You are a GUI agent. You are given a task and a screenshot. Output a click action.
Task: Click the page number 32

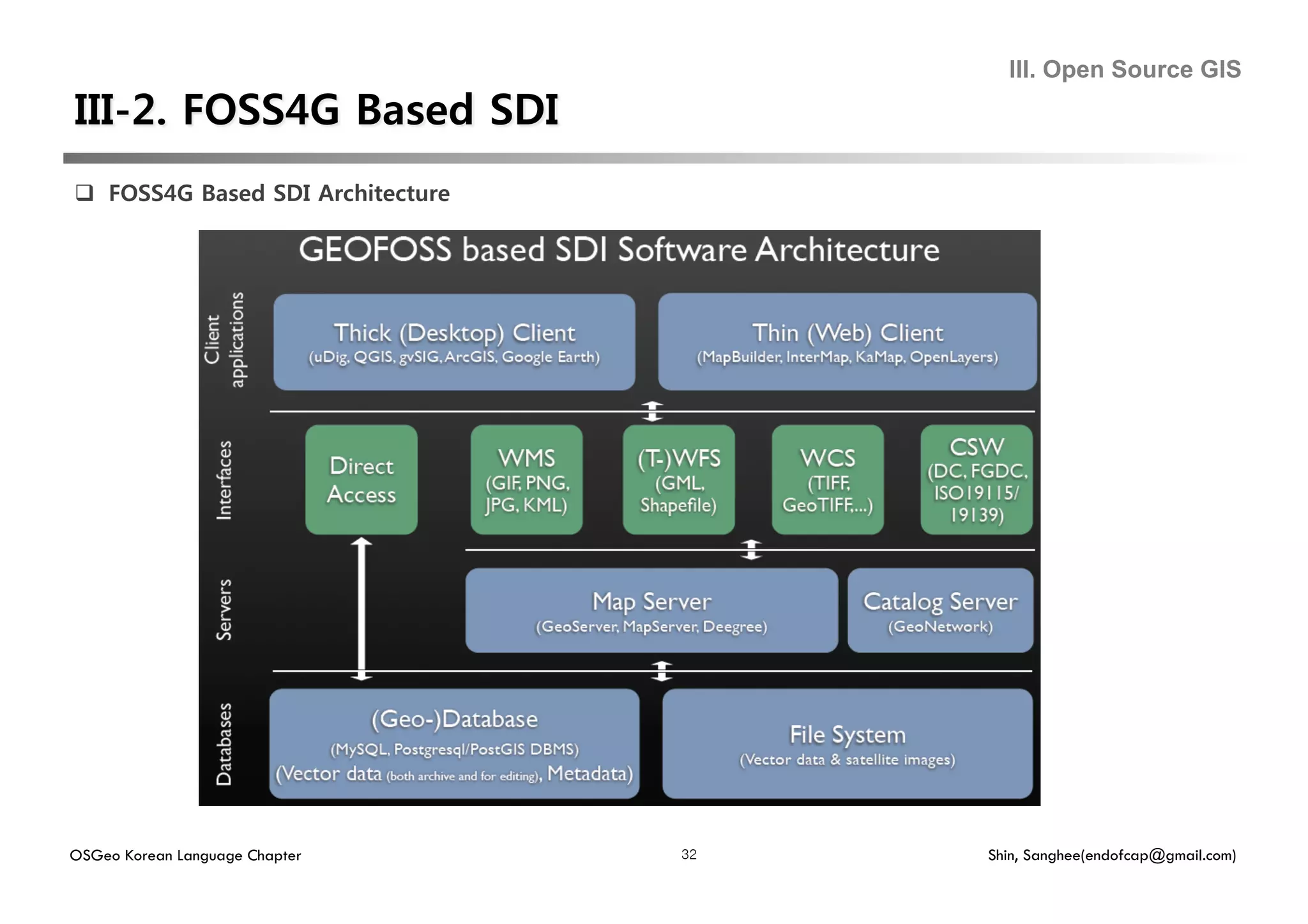pos(688,854)
